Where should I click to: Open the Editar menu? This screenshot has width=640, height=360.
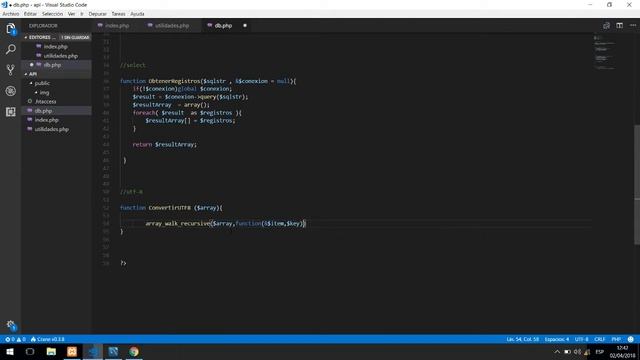[30, 14]
